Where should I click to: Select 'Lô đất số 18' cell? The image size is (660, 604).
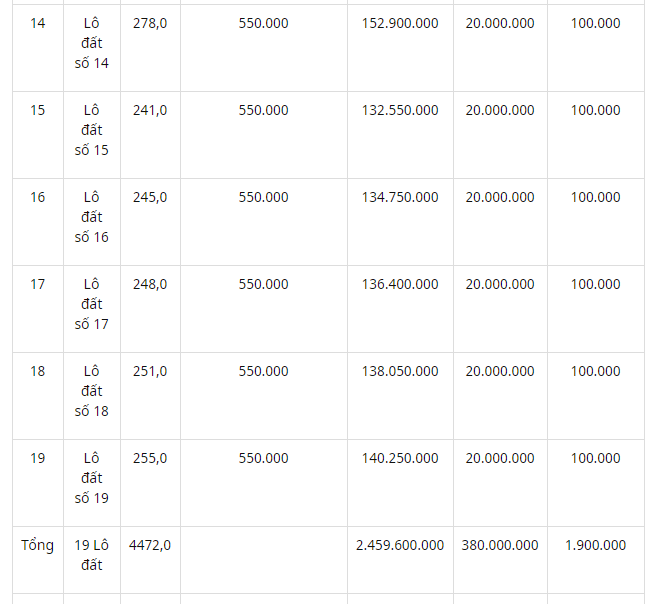(91, 391)
